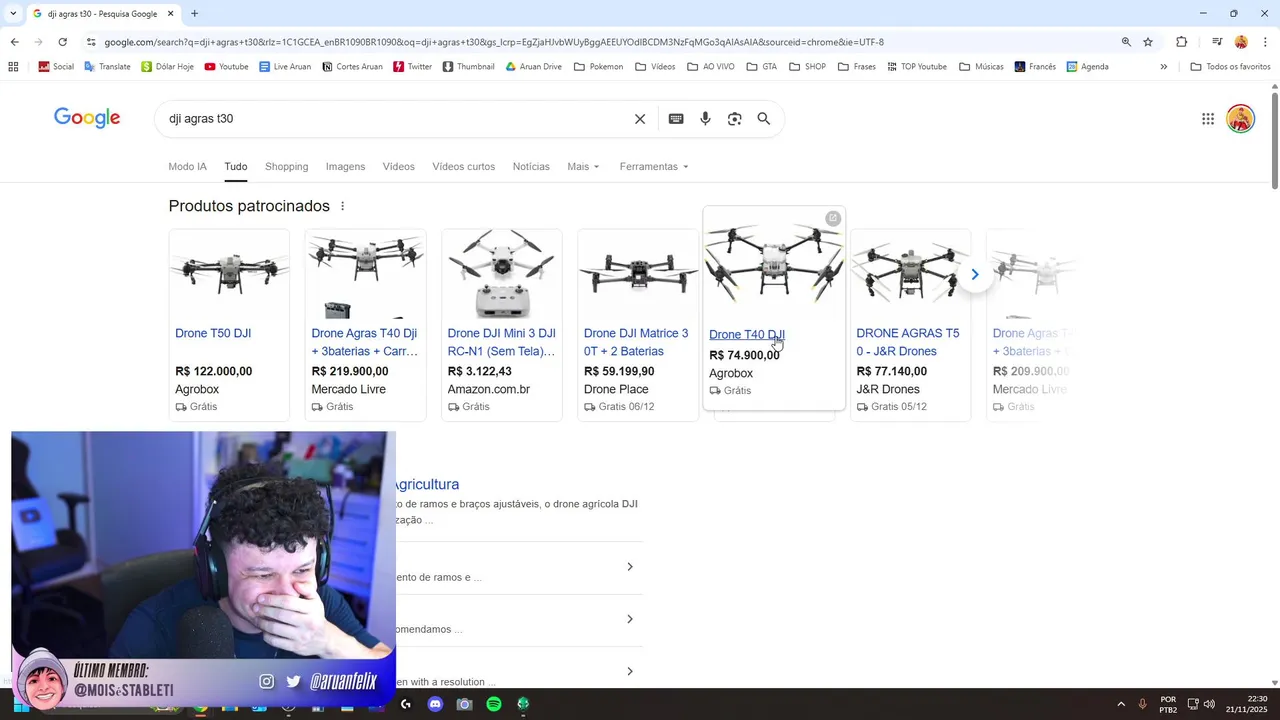Screen dimensions: 1280x720
Task: Open the Google apps grid
Action: (x=1208, y=119)
